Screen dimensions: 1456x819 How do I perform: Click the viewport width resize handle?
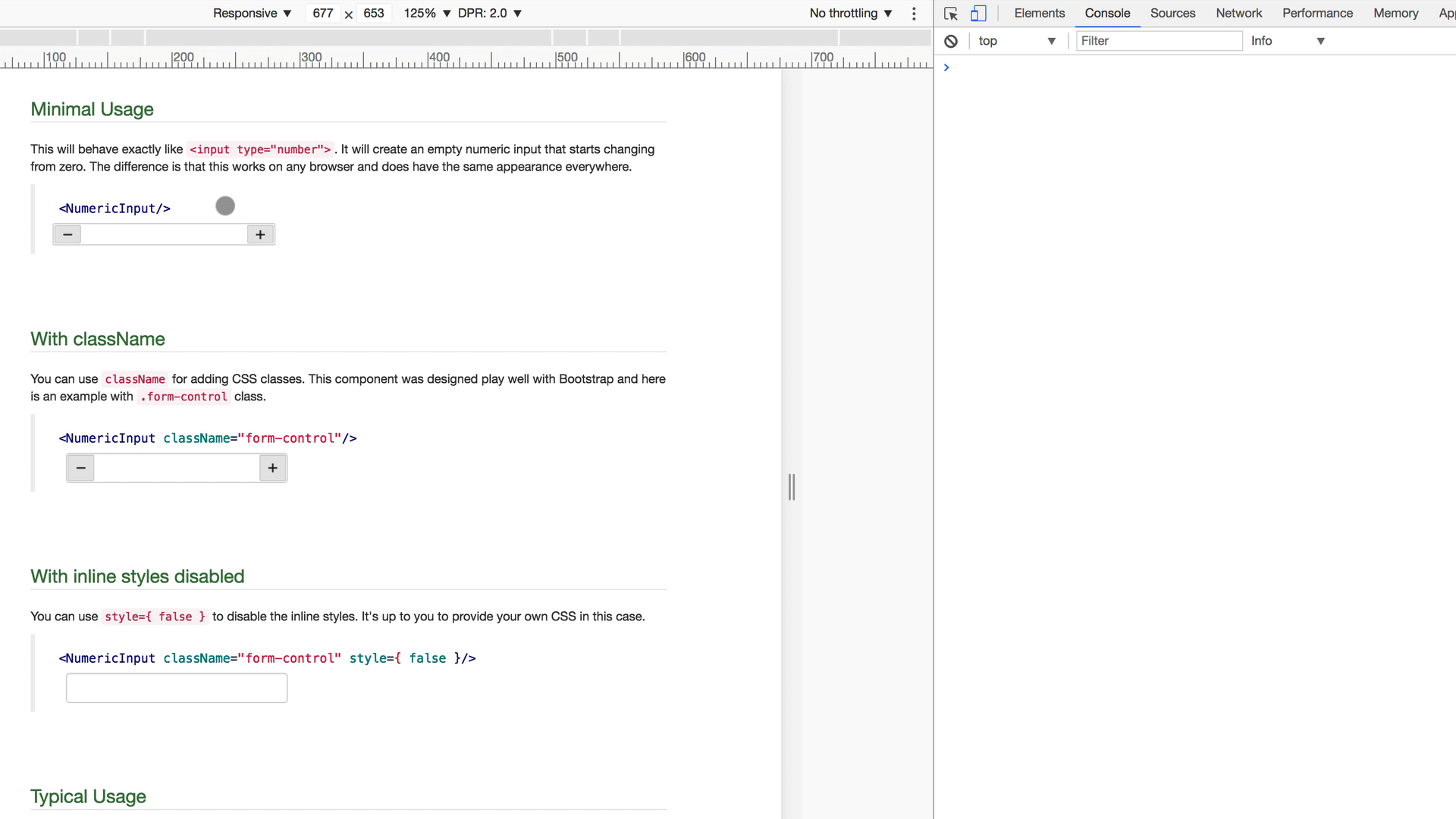(x=792, y=487)
